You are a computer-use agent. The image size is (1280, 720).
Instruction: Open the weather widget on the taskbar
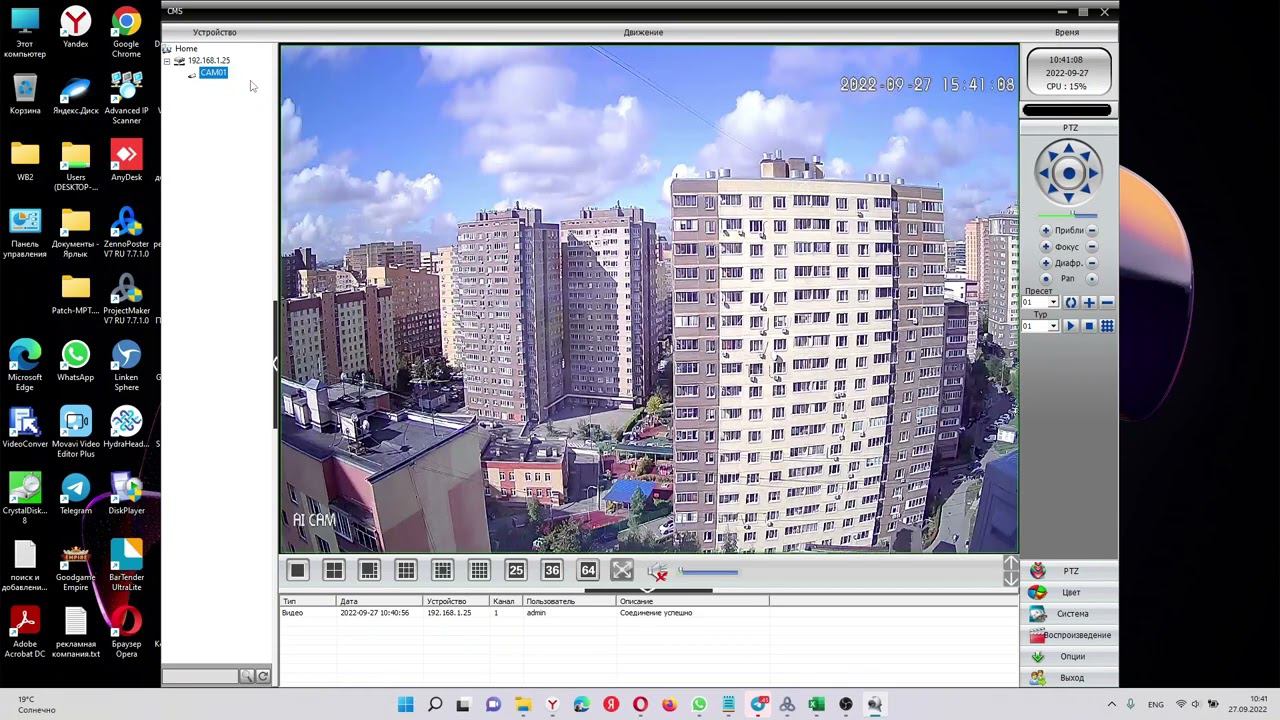pyautogui.click(x=37, y=705)
